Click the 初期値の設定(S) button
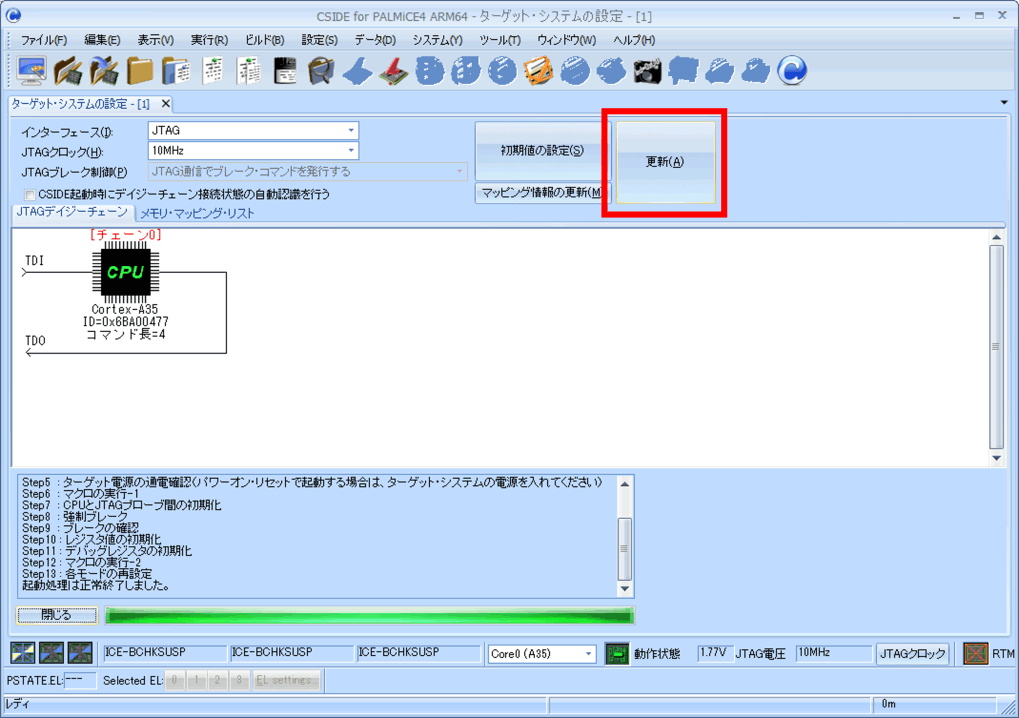Image resolution: width=1019 pixels, height=718 pixels. coord(542,151)
